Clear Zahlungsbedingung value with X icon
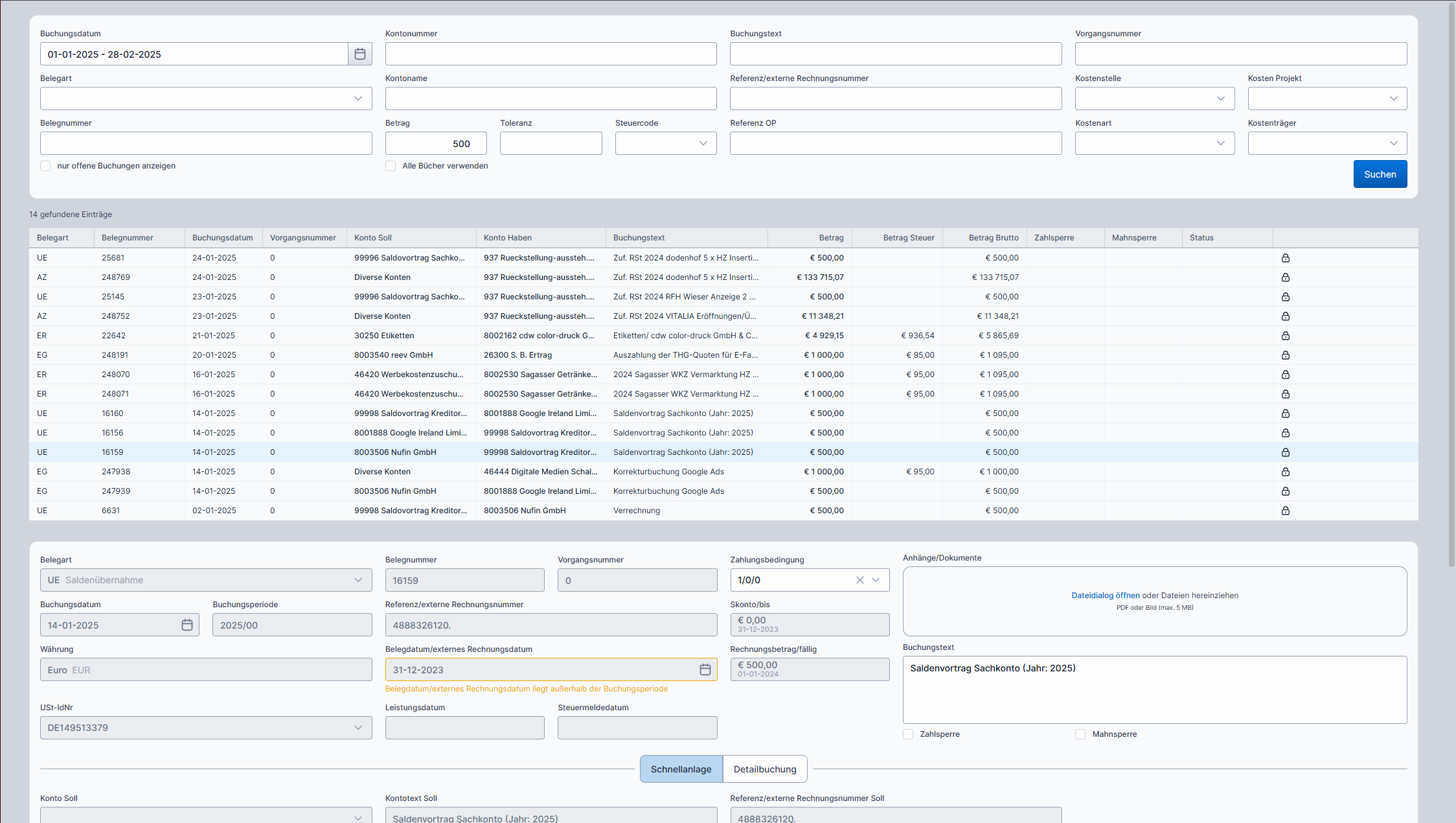 click(859, 580)
